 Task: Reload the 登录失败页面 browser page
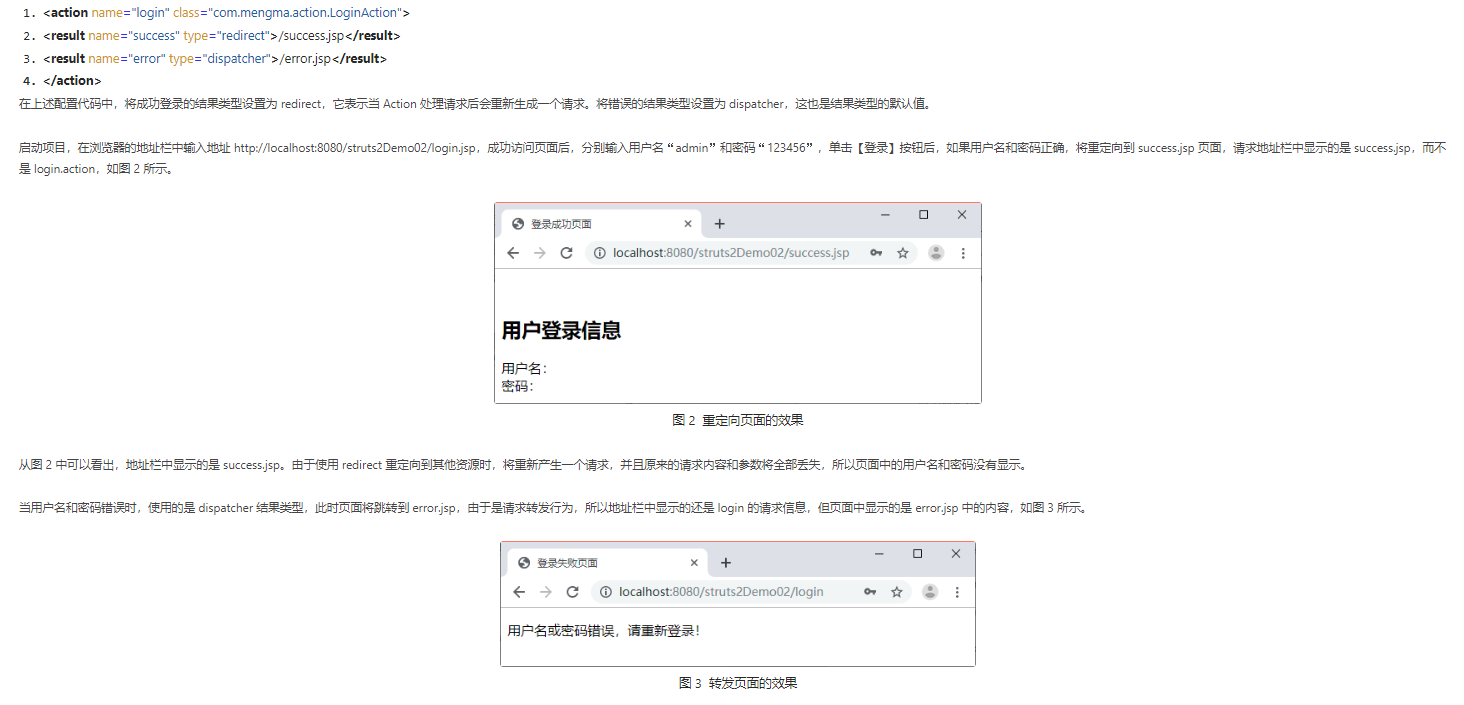tap(572, 592)
